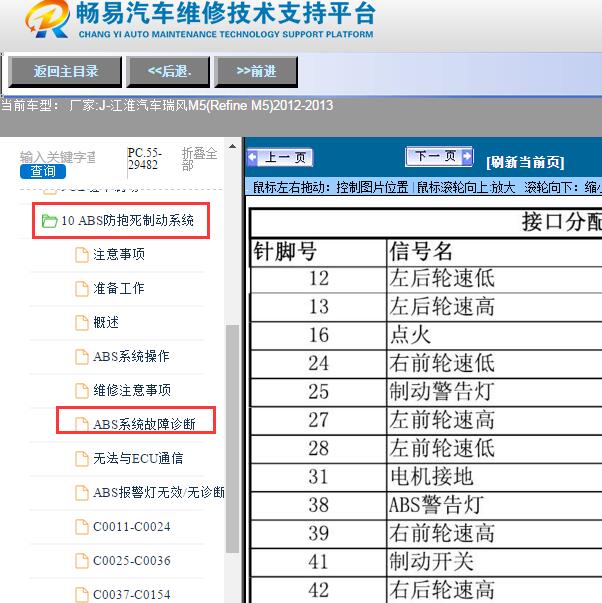Click the document icon beside ABS系统操作
The image size is (602, 603).
[82, 356]
